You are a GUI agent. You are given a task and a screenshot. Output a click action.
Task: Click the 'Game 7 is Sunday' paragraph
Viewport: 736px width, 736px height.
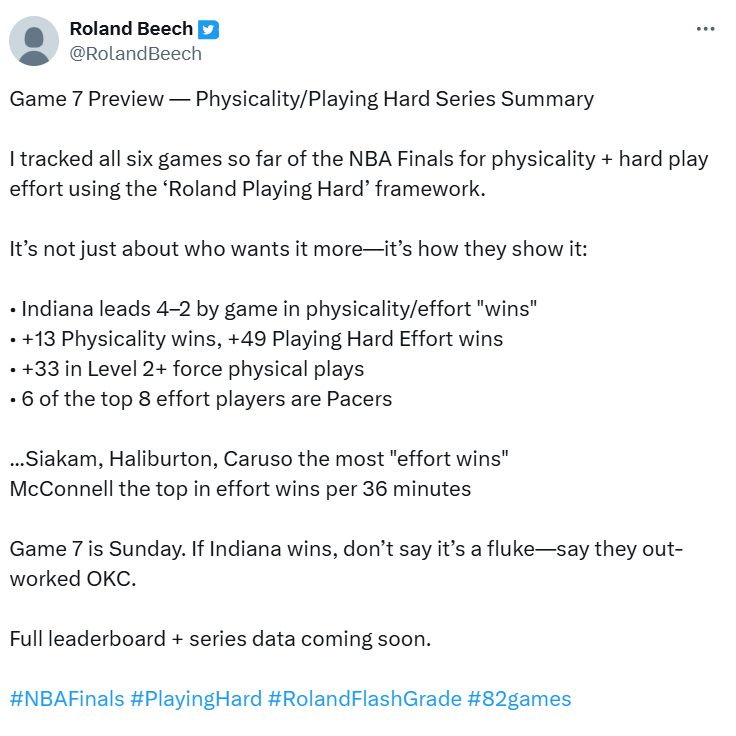pos(346,564)
